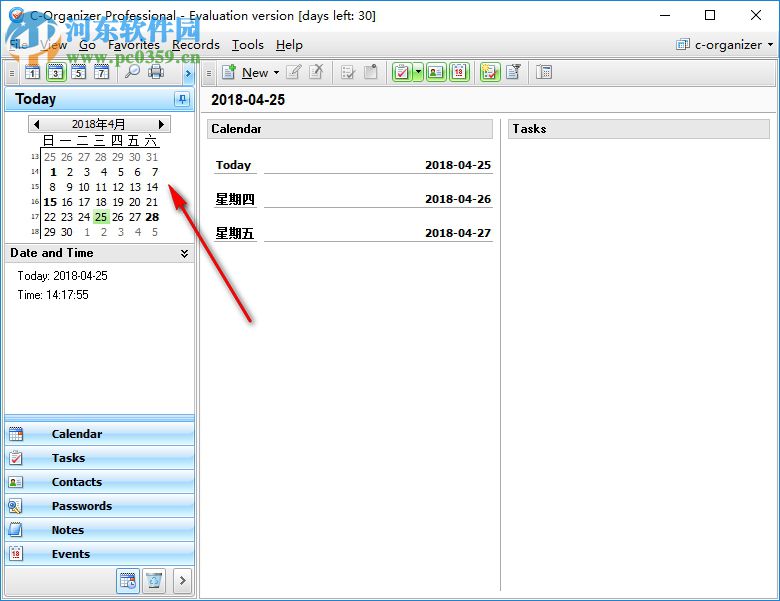Go to previous month in mini calendar
The height and width of the screenshot is (601, 780).
tap(36, 124)
